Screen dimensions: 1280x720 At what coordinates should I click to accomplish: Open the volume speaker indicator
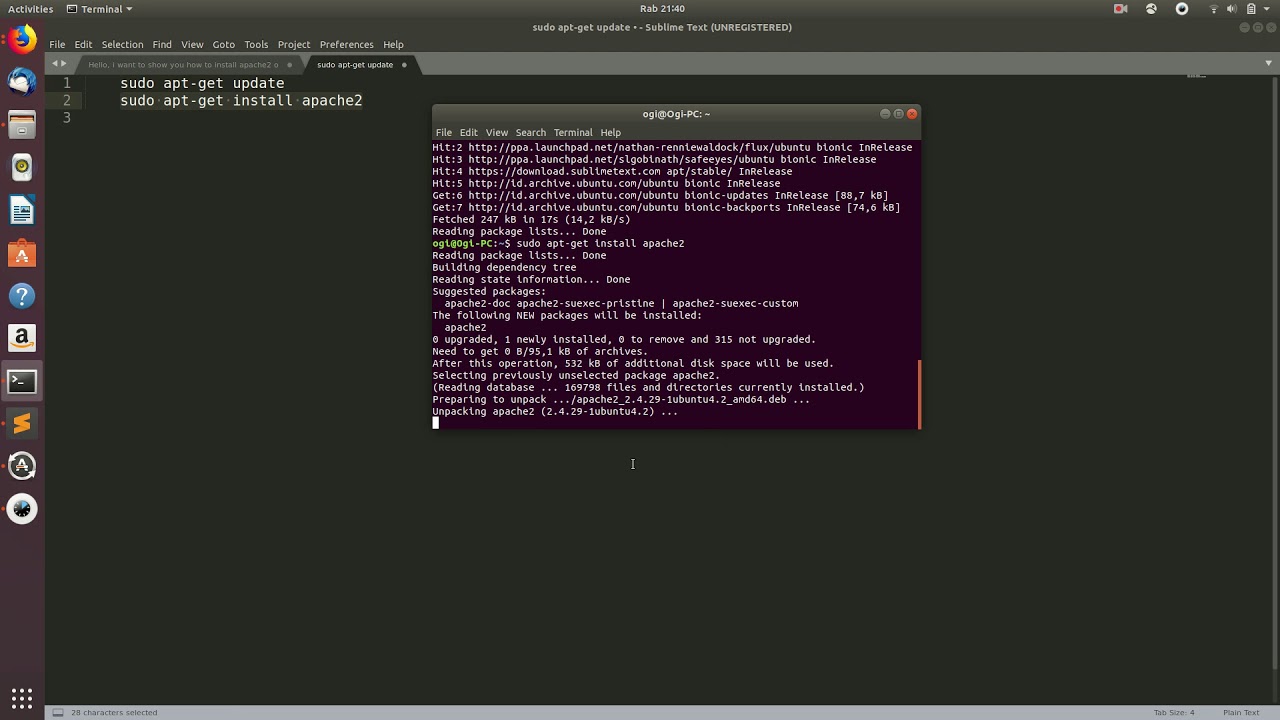click(x=1232, y=9)
